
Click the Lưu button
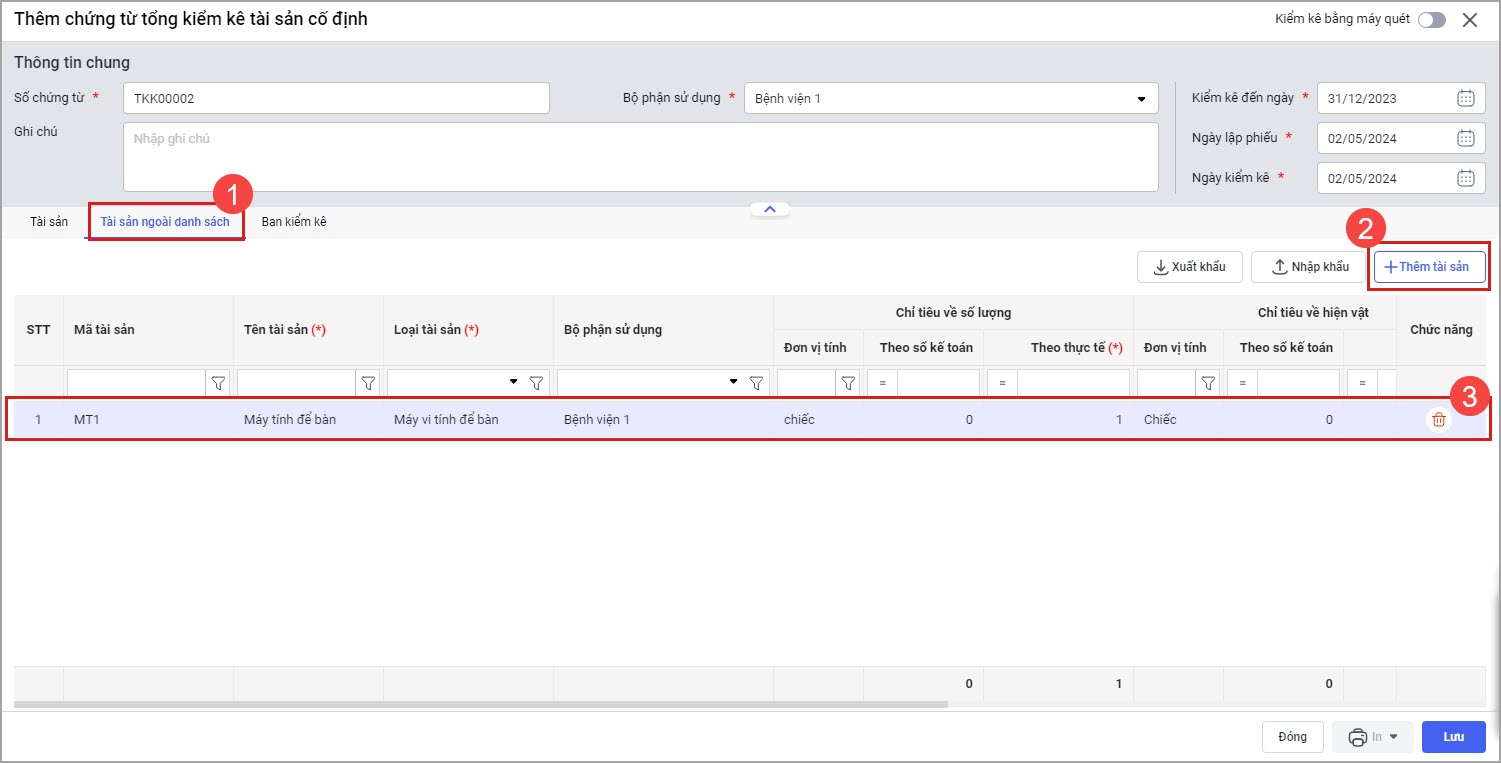(x=1453, y=737)
